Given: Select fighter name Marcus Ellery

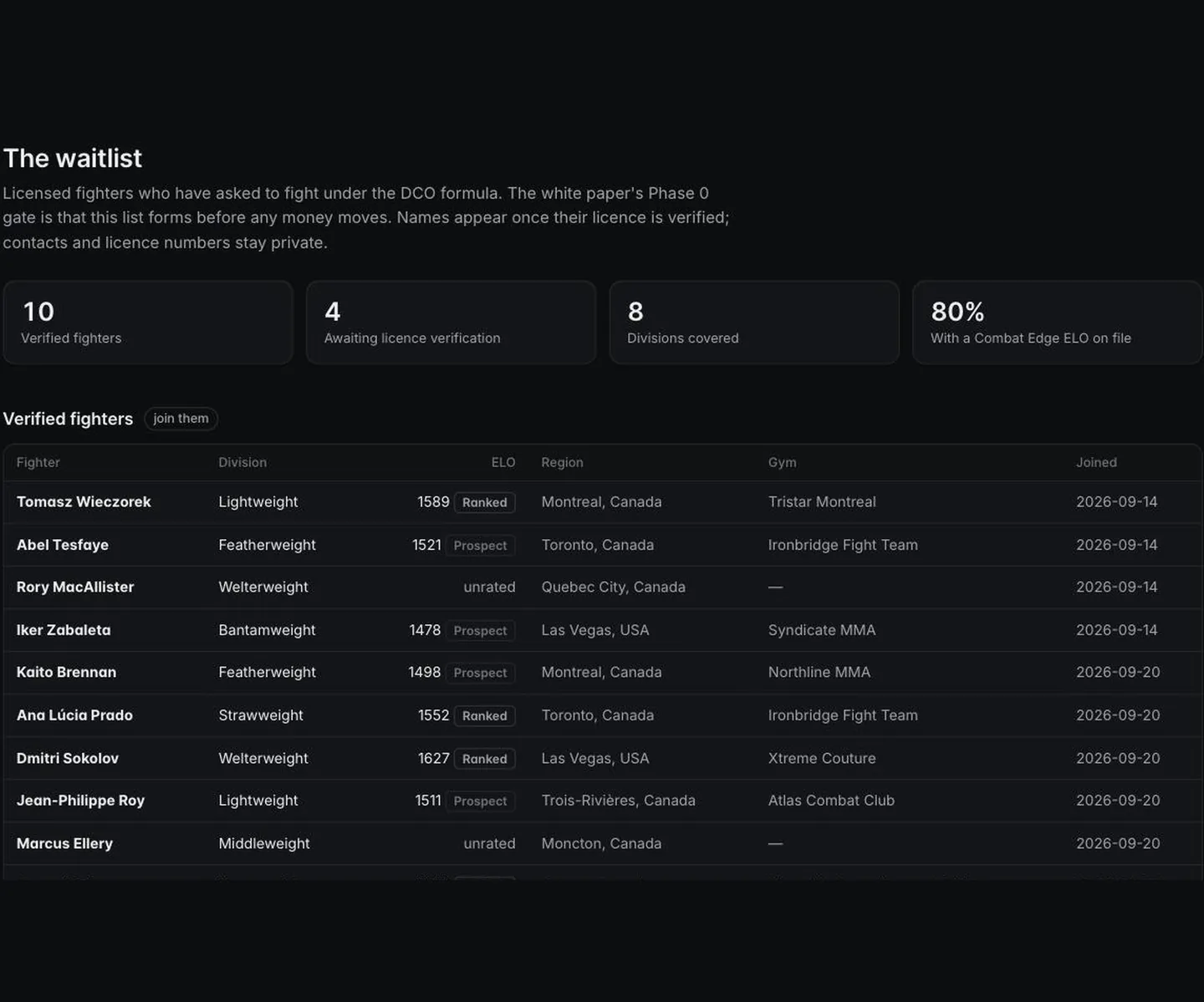Looking at the screenshot, I should pyautogui.click(x=64, y=843).
